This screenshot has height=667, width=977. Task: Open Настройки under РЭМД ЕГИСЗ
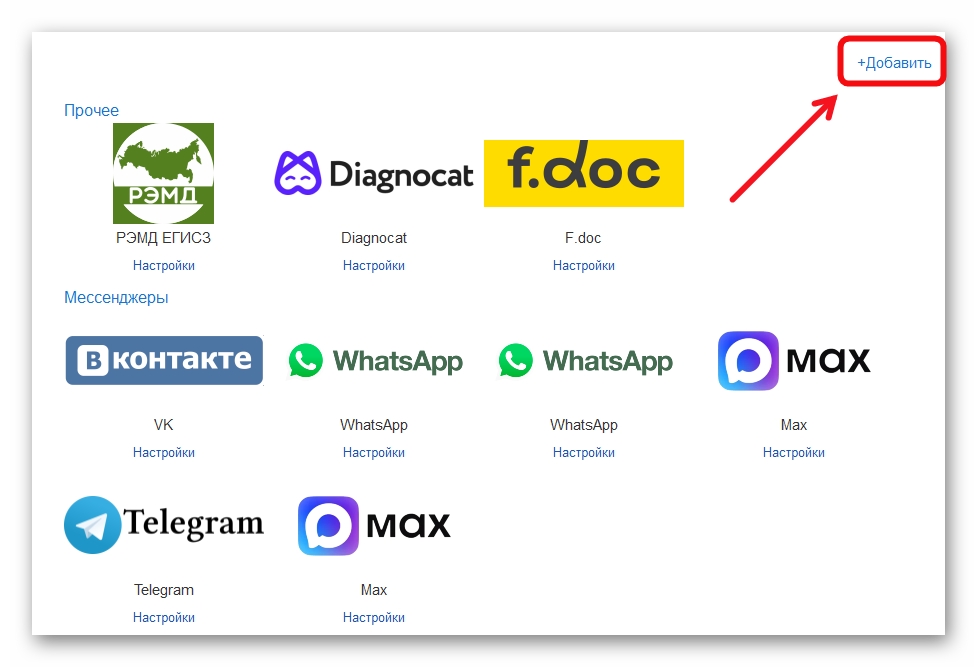tap(164, 266)
